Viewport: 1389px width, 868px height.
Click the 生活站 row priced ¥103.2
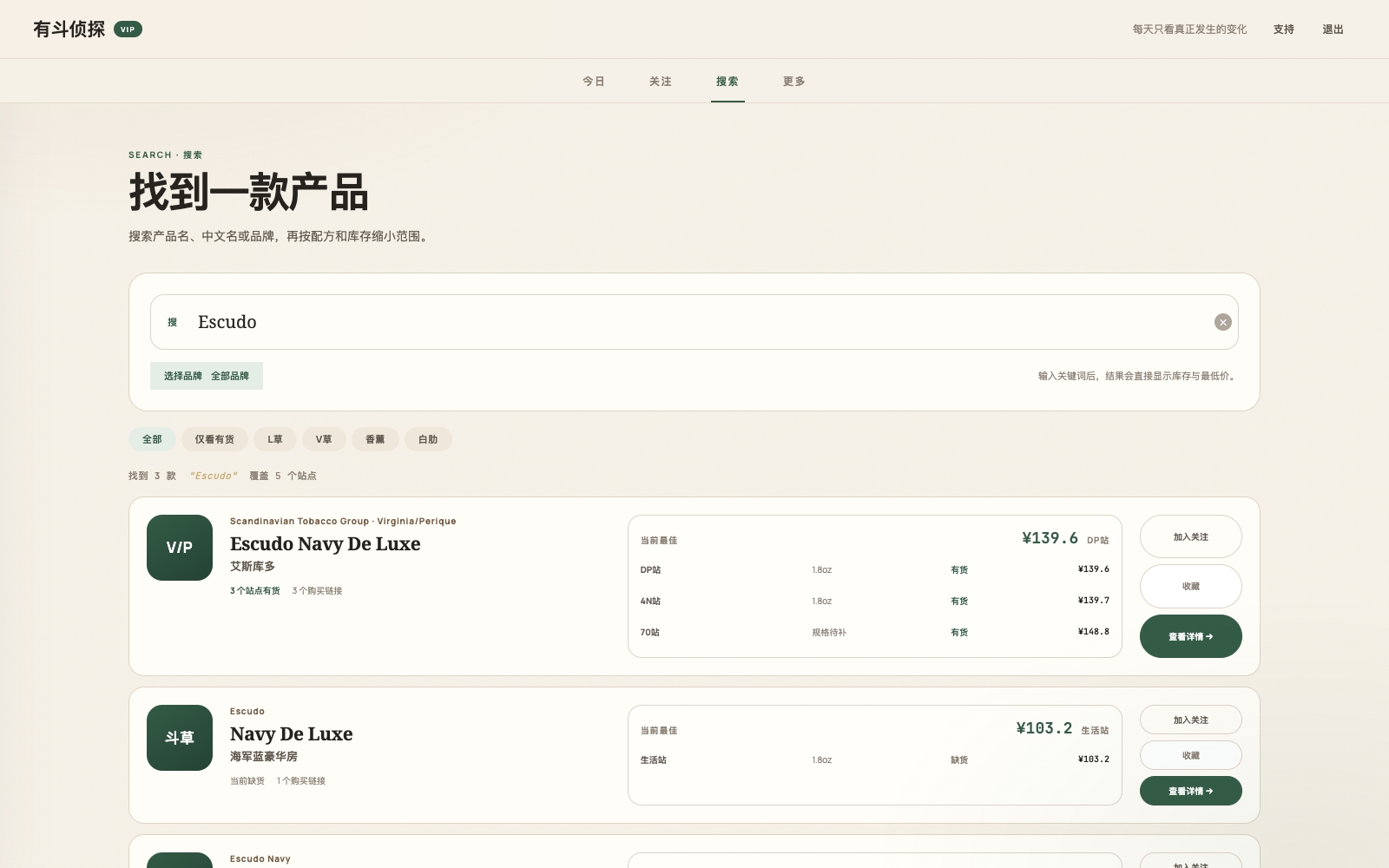[875, 759]
